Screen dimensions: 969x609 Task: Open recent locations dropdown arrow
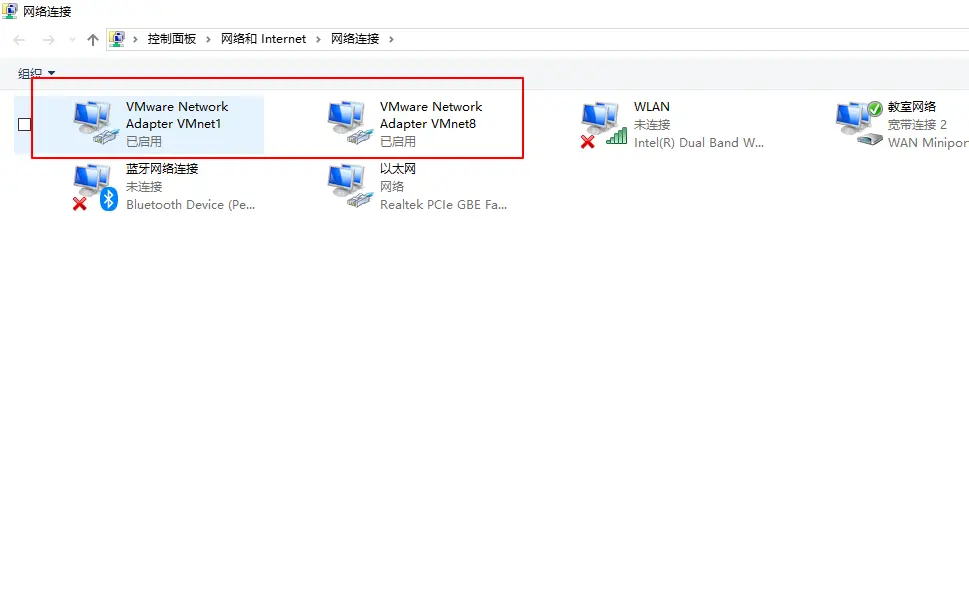(x=72, y=40)
